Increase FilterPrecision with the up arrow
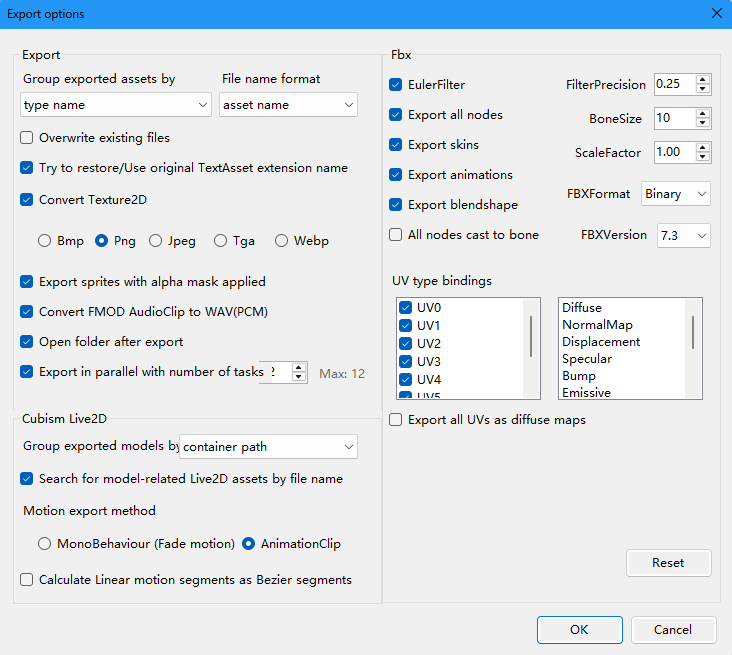 [x=703, y=80]
